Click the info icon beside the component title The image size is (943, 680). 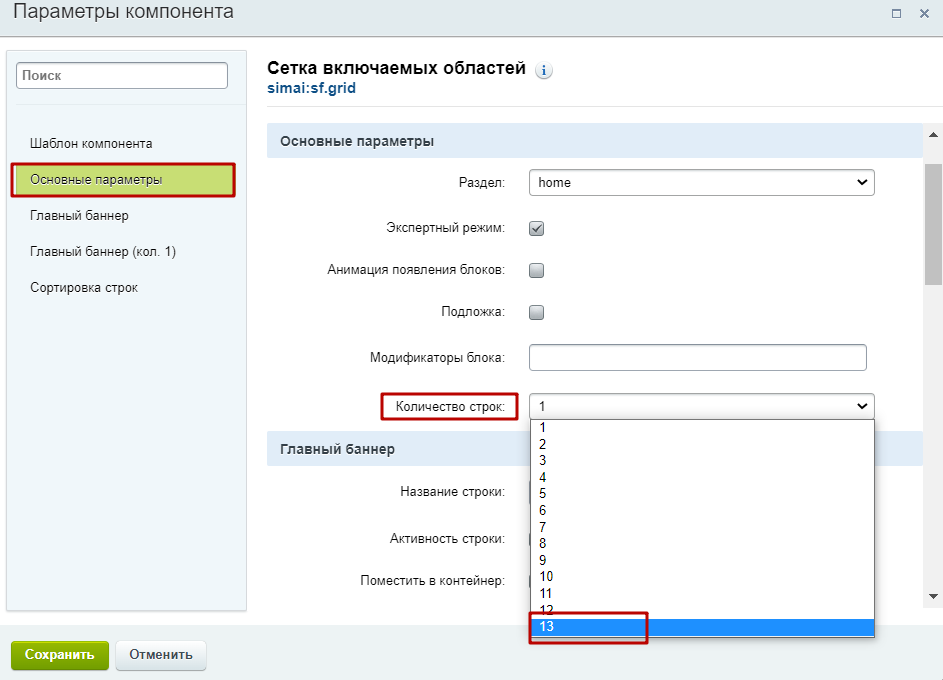(544, 71)
